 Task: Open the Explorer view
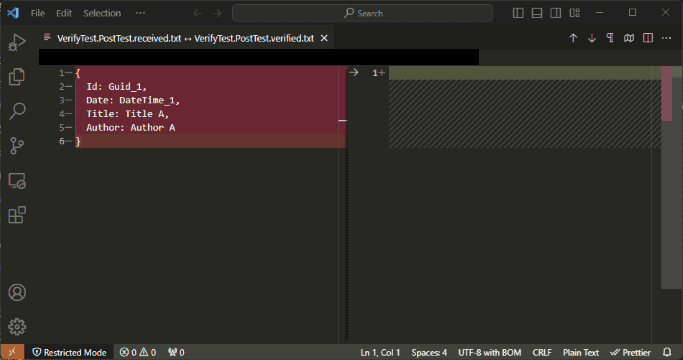17,76
